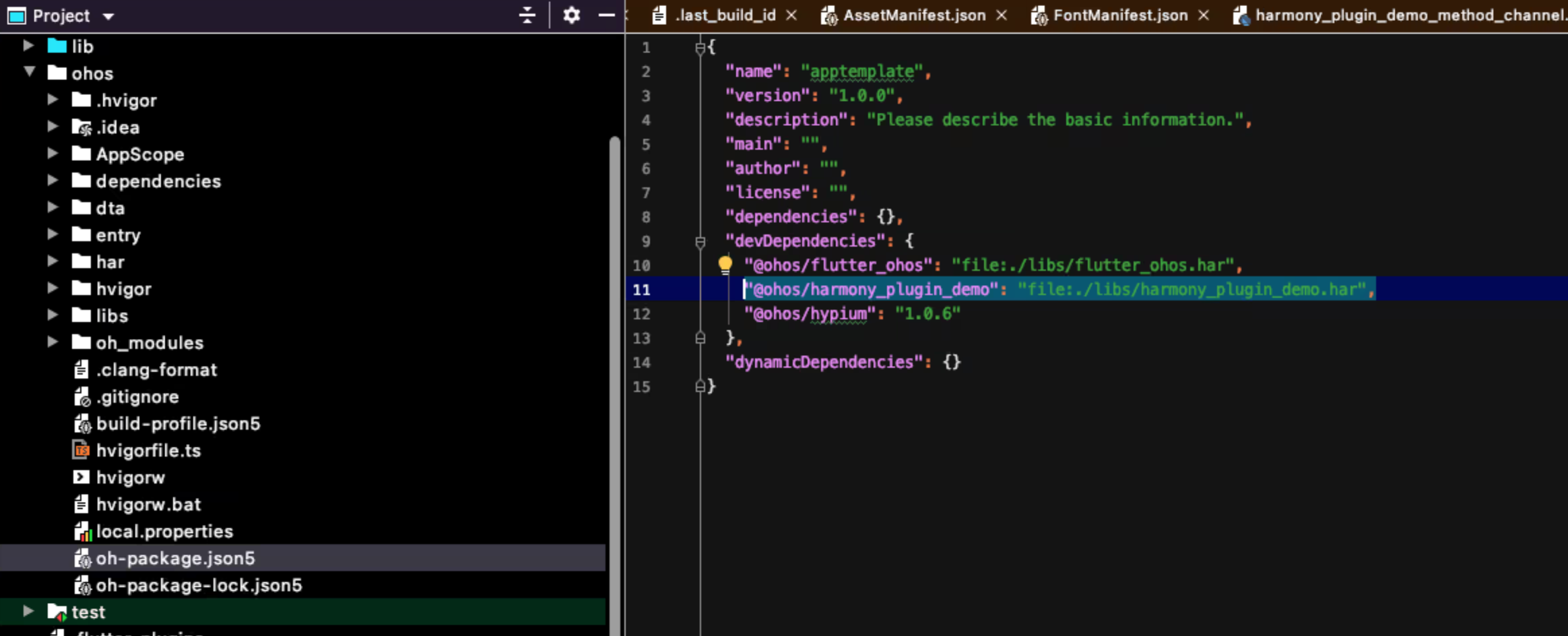Expand the test folder arrow
The height and width of the screenshot is (636, 1568).
coord(28,611)
